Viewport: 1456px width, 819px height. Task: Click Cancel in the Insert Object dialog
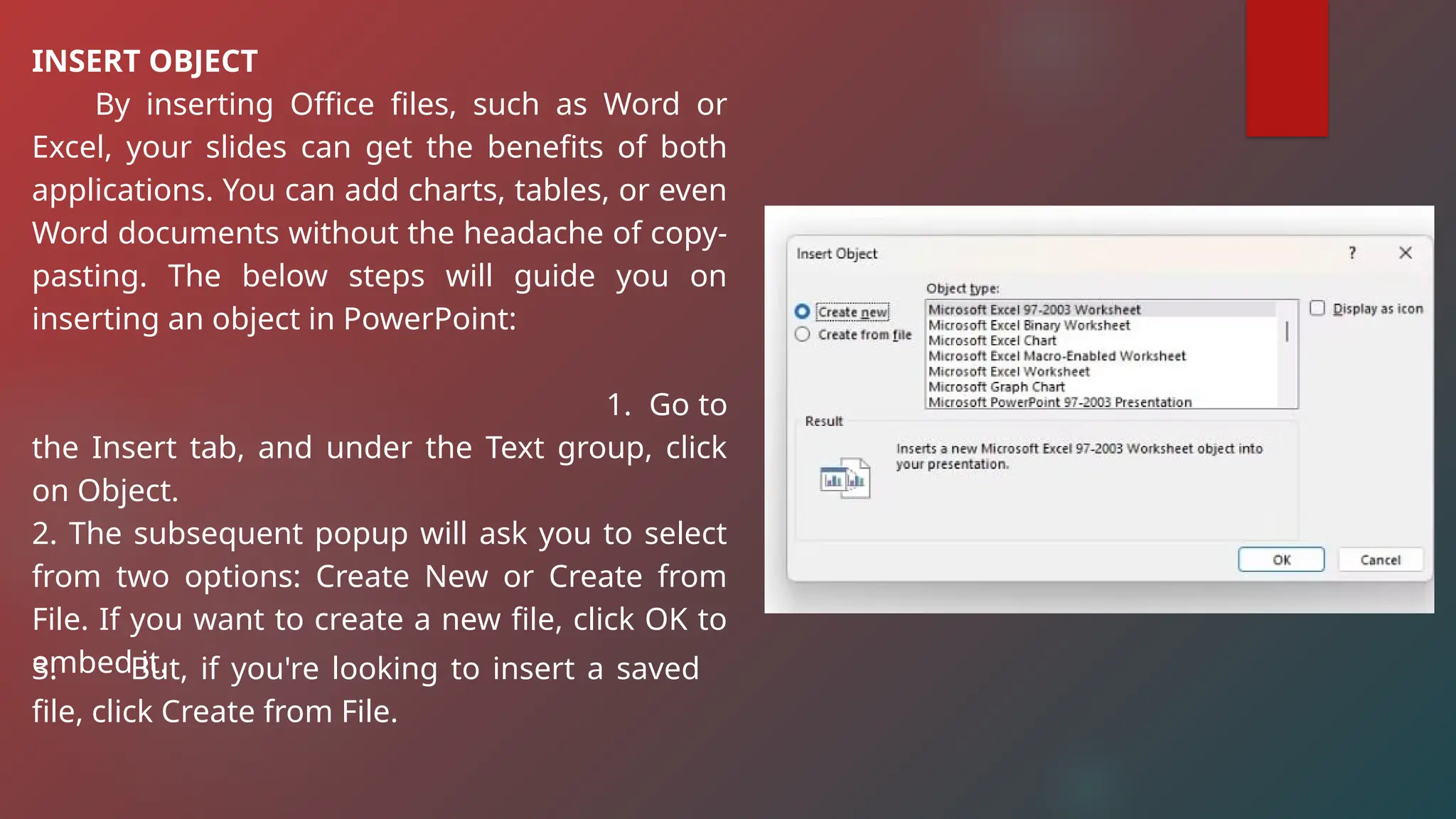click(x=1381, y=560)
